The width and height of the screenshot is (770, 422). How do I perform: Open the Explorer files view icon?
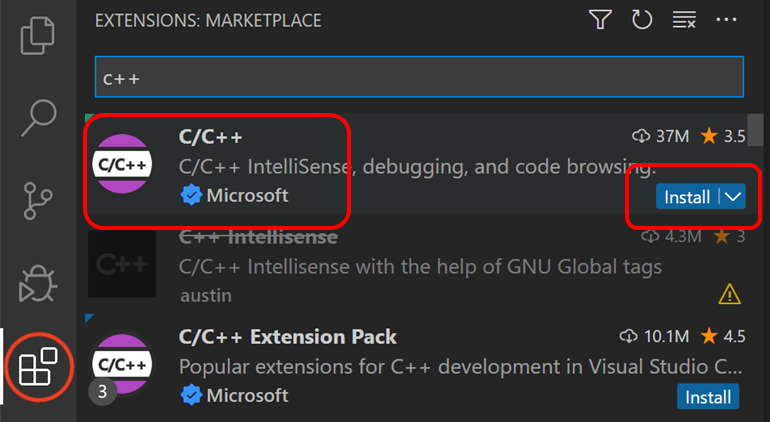(37, 35)
